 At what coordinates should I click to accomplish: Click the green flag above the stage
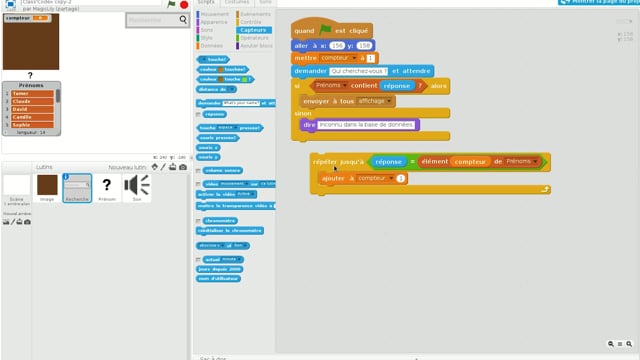(171, 4)
